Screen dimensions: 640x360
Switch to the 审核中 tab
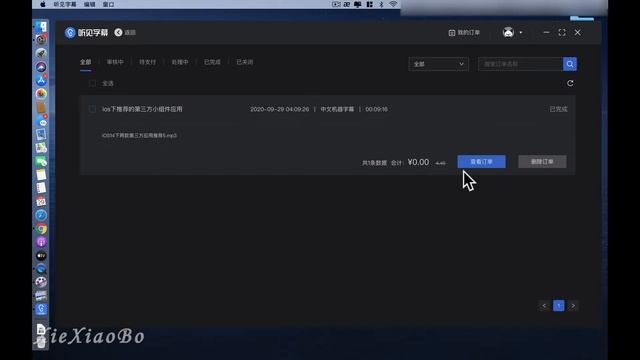coord(115,62)
